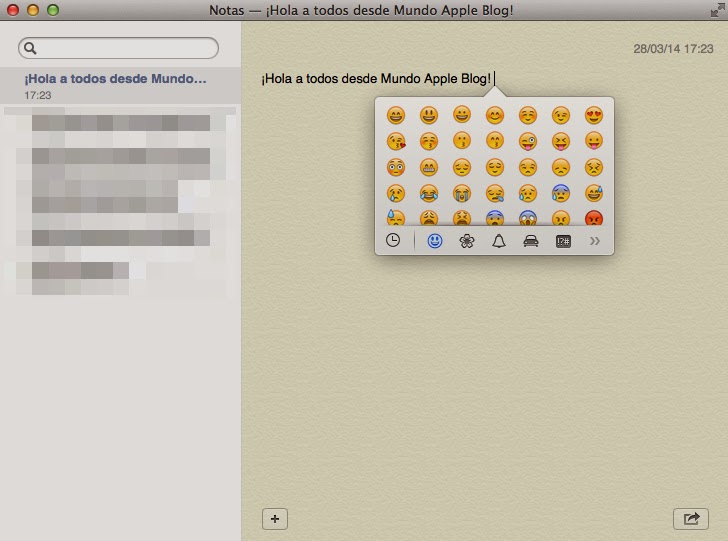The height and width of the screenshot is (541, 728).
Task: Open the share menu button
Action: pyautogui.click(x=691, y=518)
